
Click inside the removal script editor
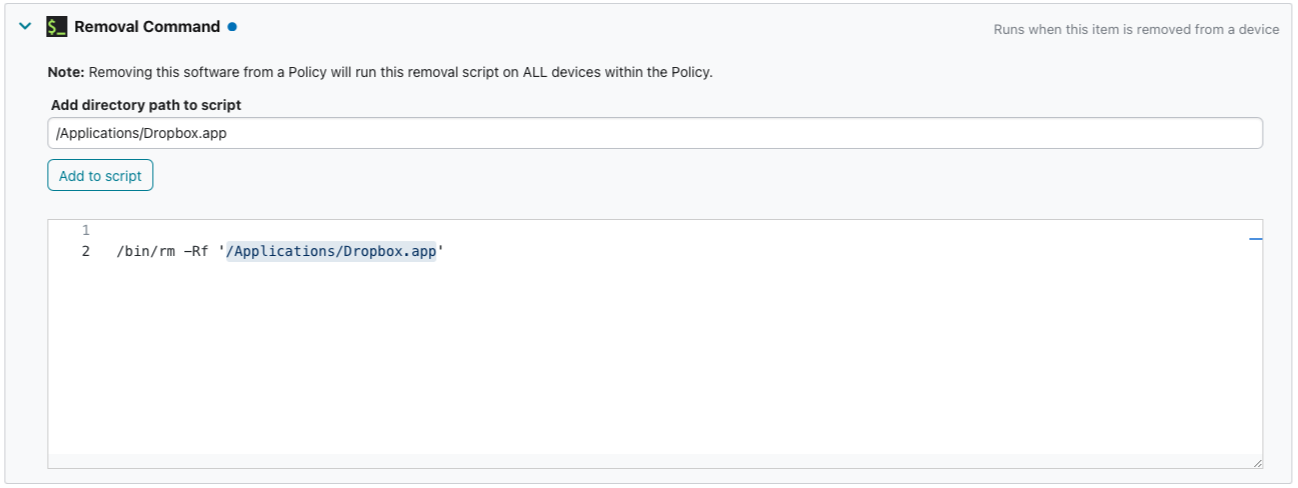pyautogui.click(x=655, y=343)
